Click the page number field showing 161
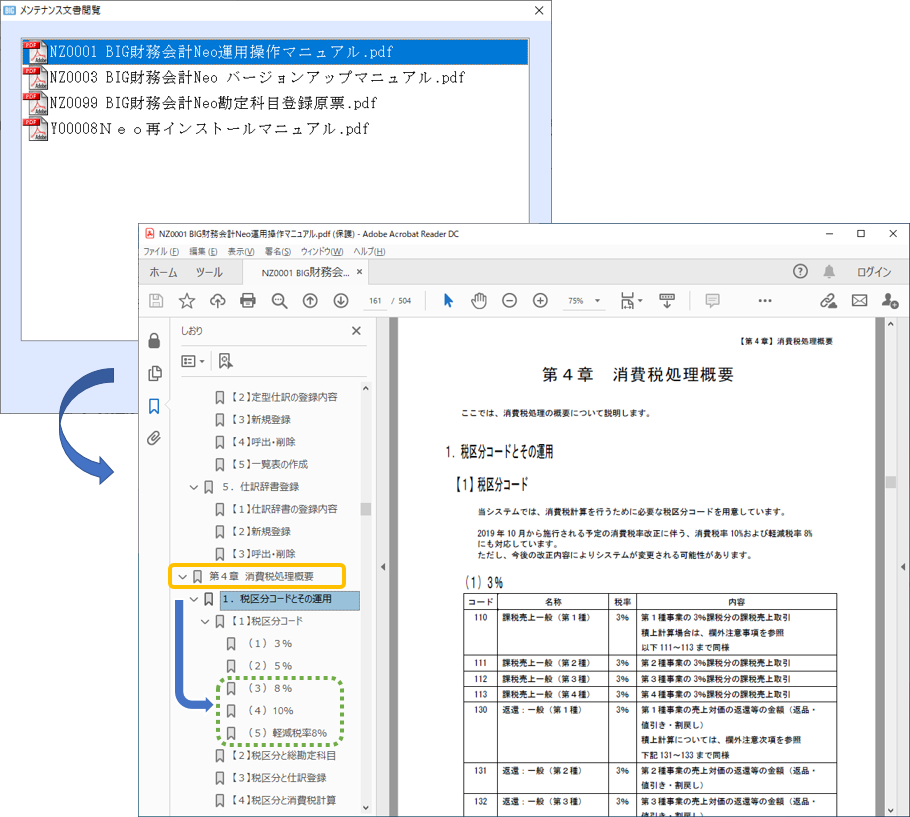This screenshot has height=817, width=910. pyautogui.click(x=375, y=301)
